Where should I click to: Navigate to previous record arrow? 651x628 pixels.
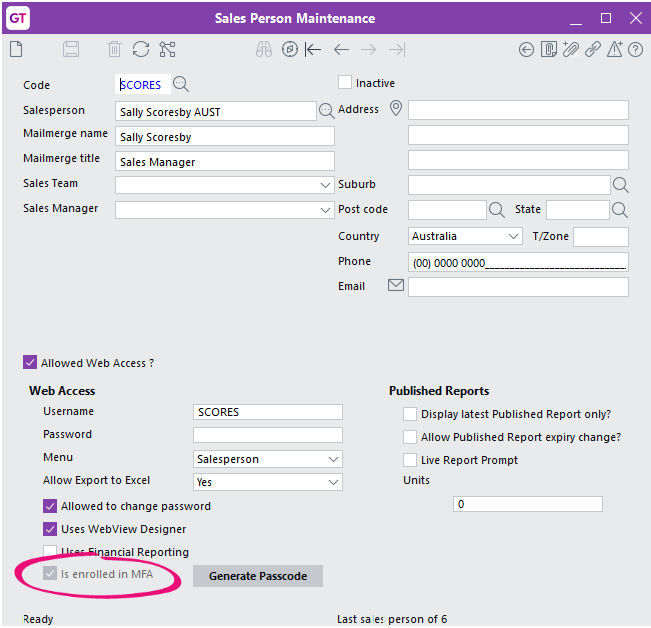[341, 50]
